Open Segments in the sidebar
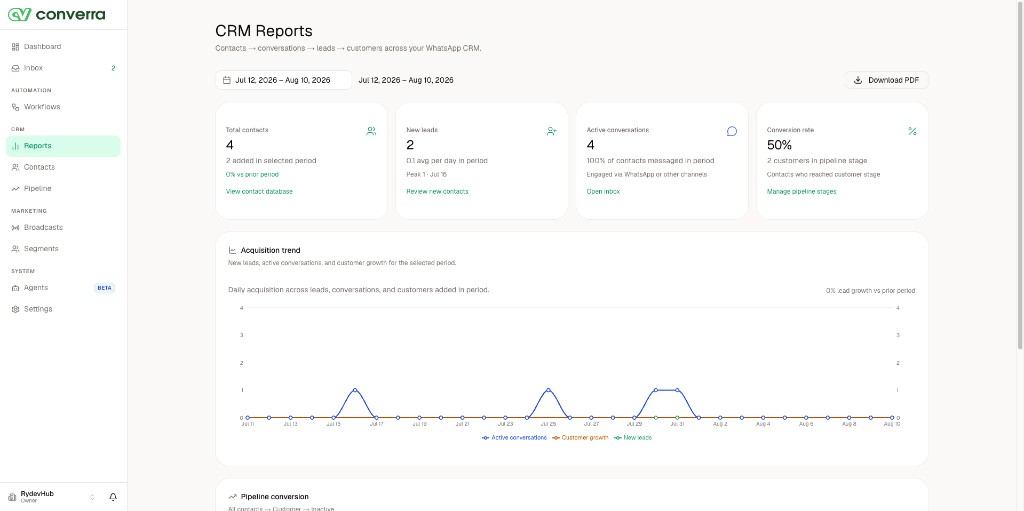The width and height of the screenshot is (1024, 511). [63, 248]
